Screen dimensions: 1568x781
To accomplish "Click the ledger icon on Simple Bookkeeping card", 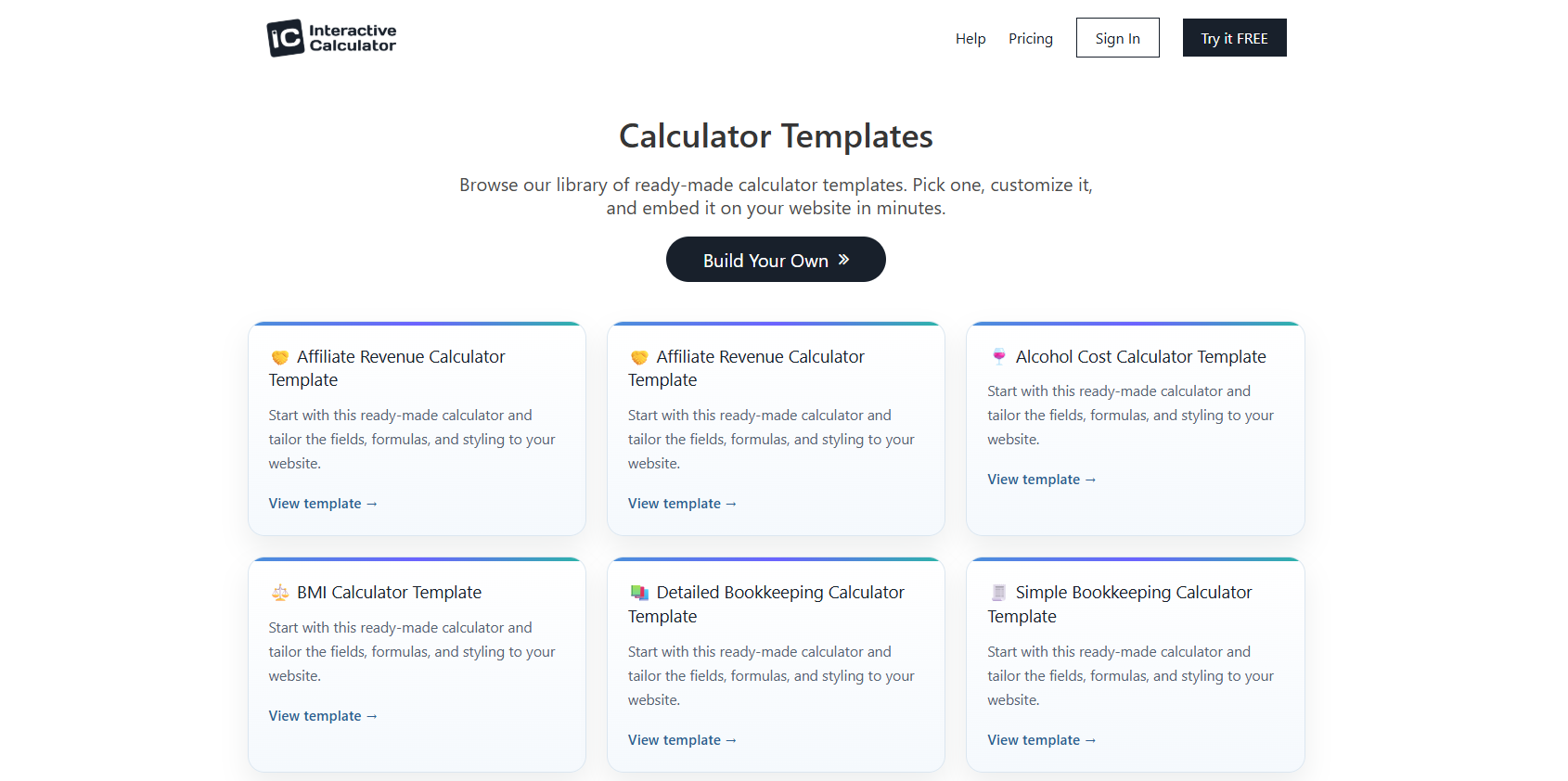I will click(999, 592).
